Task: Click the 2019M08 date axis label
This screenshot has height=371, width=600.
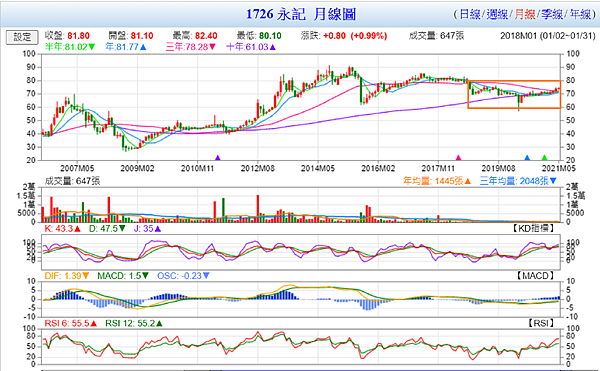Action: point(498,168)
